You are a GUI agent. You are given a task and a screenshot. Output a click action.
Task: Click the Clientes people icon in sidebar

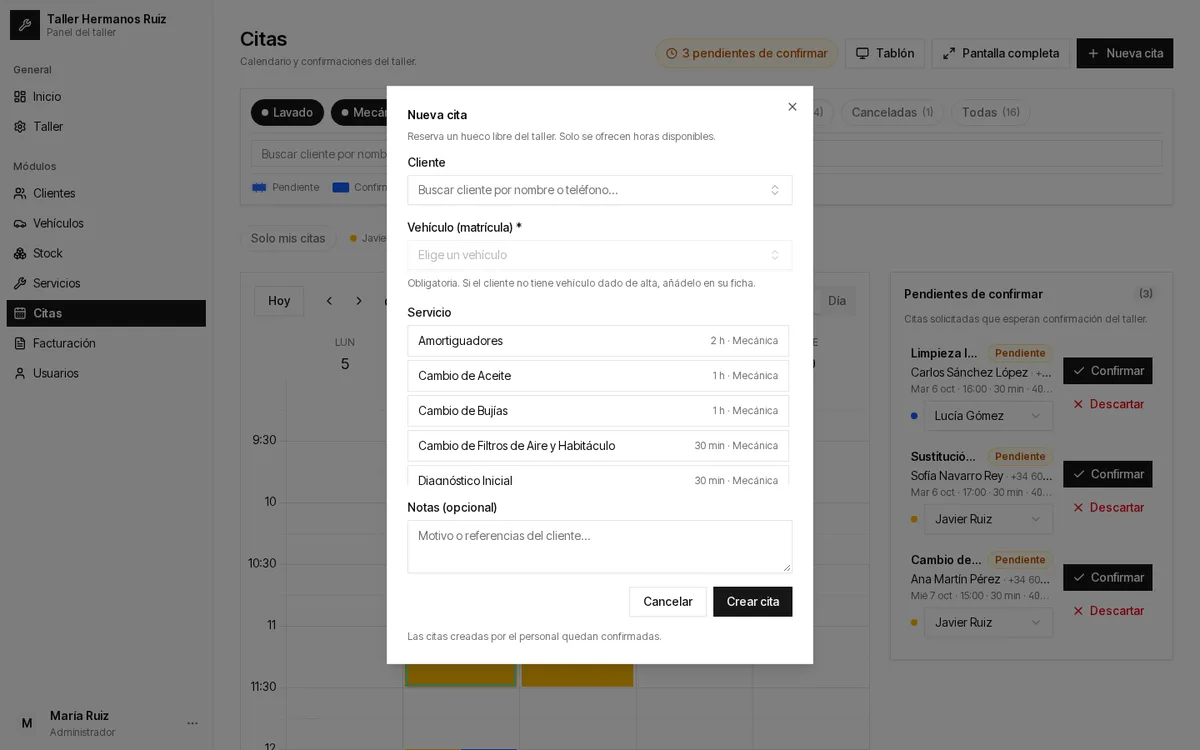click(x=20, y=193)
